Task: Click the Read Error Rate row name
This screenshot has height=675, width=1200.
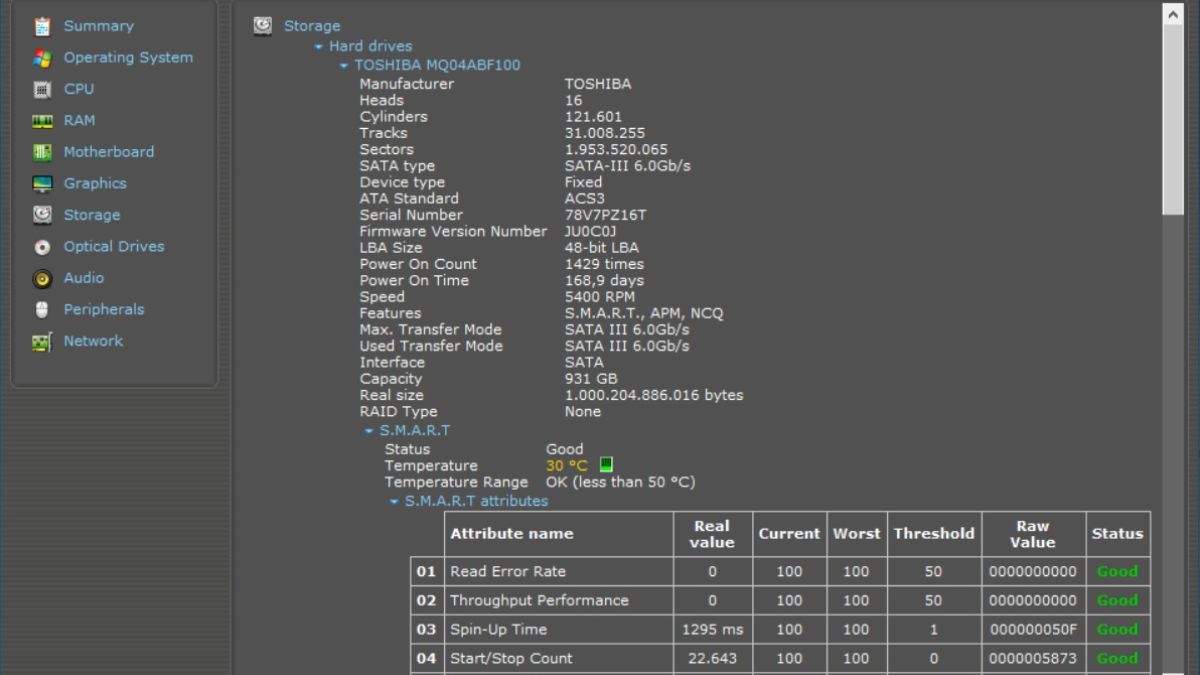Action: coord(508,572)
